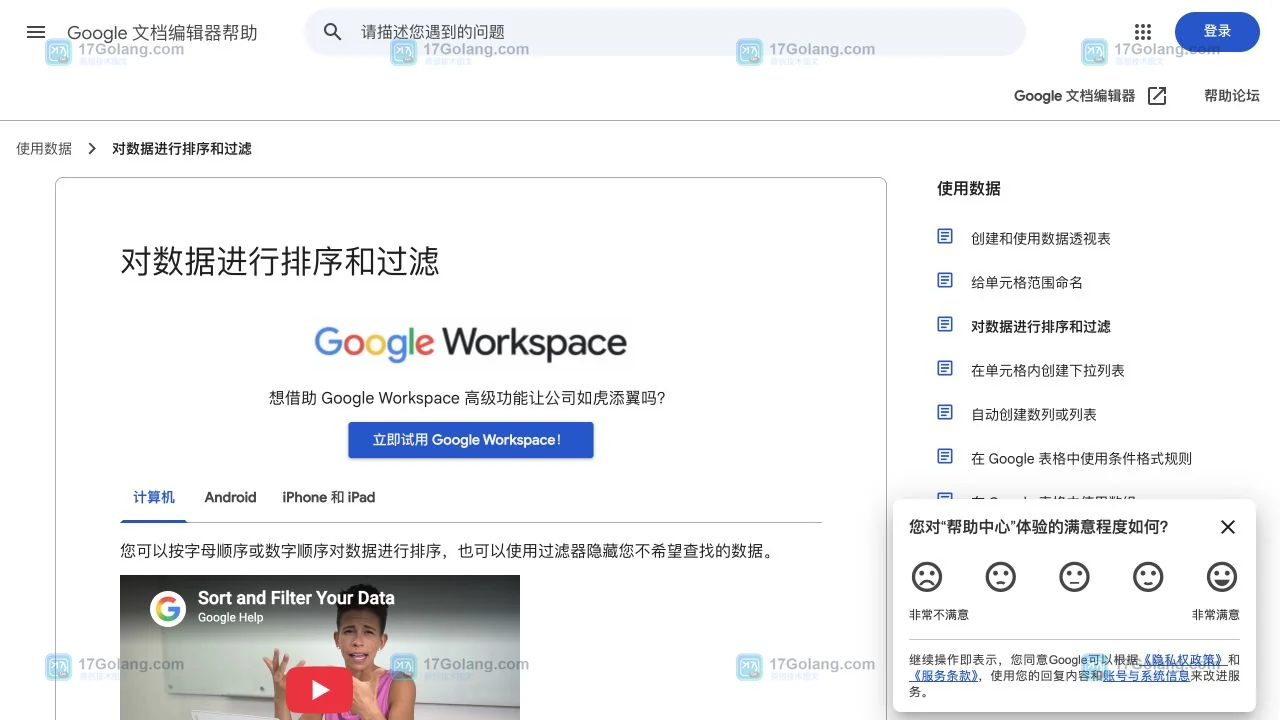Open the 《隐私权政策》 link
Viewport: 1280px width, 720px height.
(x=1183, y=660)
